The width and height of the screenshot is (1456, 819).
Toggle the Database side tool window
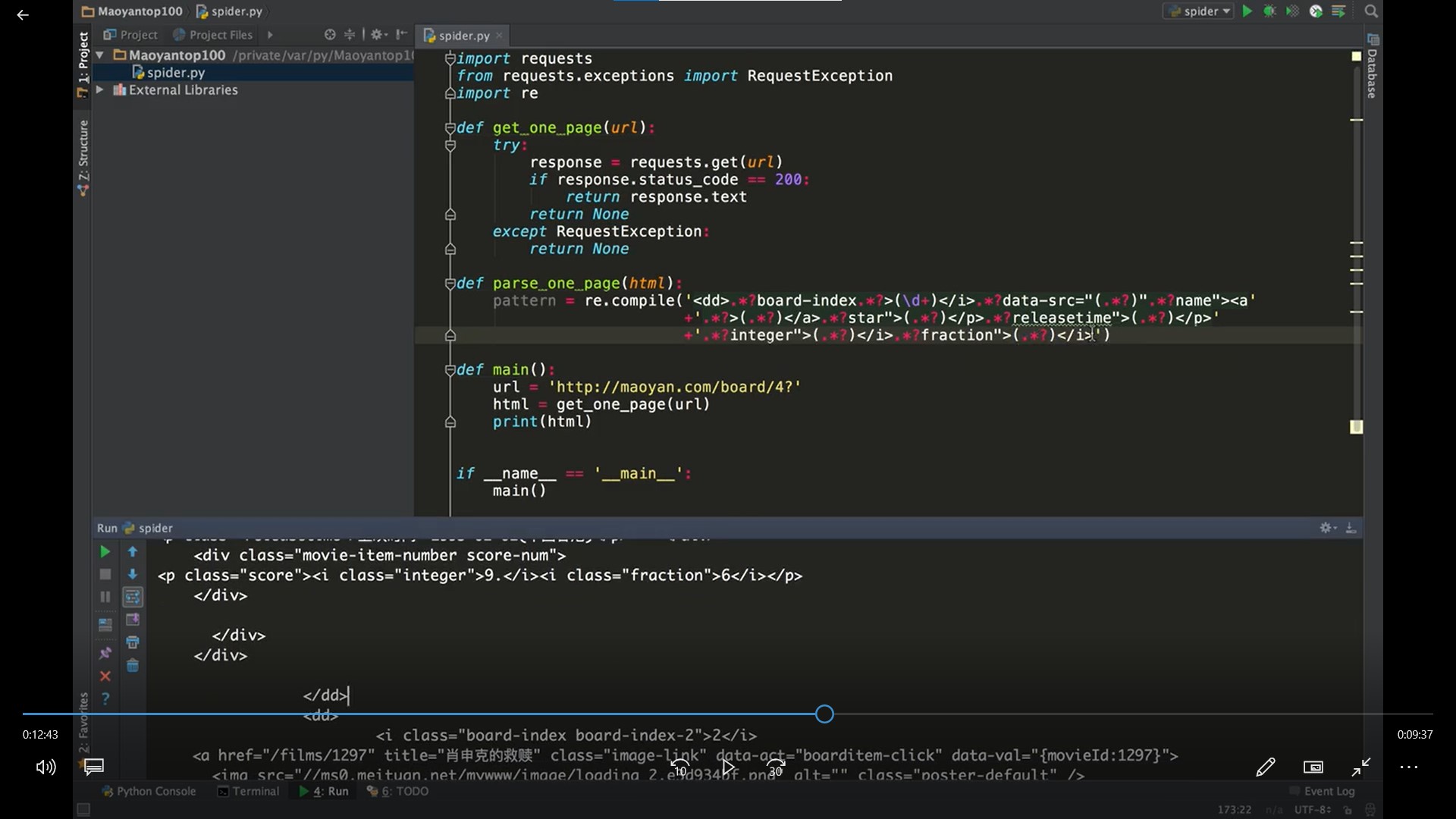coord(1373,67)
